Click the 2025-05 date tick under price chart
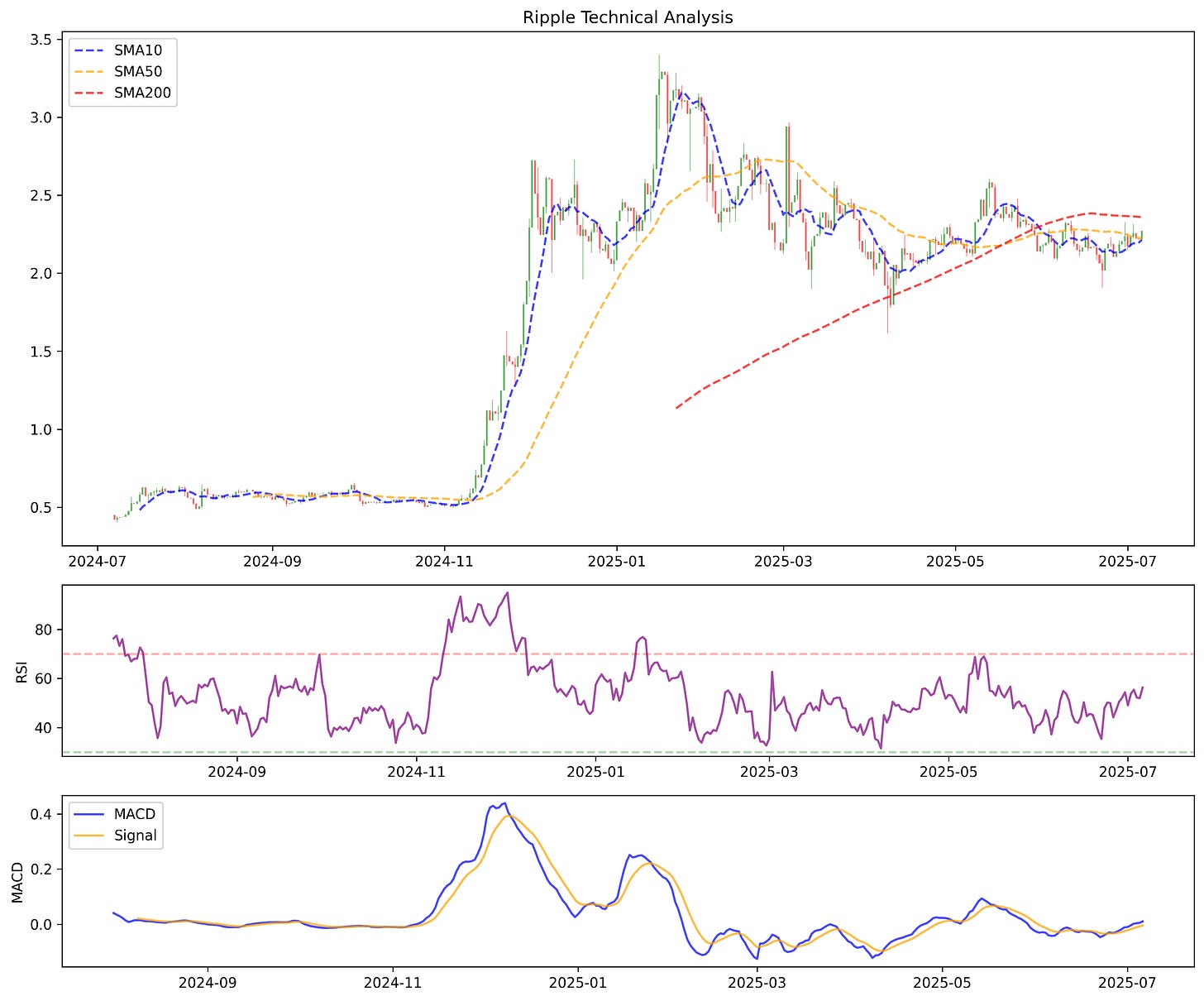Screen dimensions: 1204x1001 [955, 562]
